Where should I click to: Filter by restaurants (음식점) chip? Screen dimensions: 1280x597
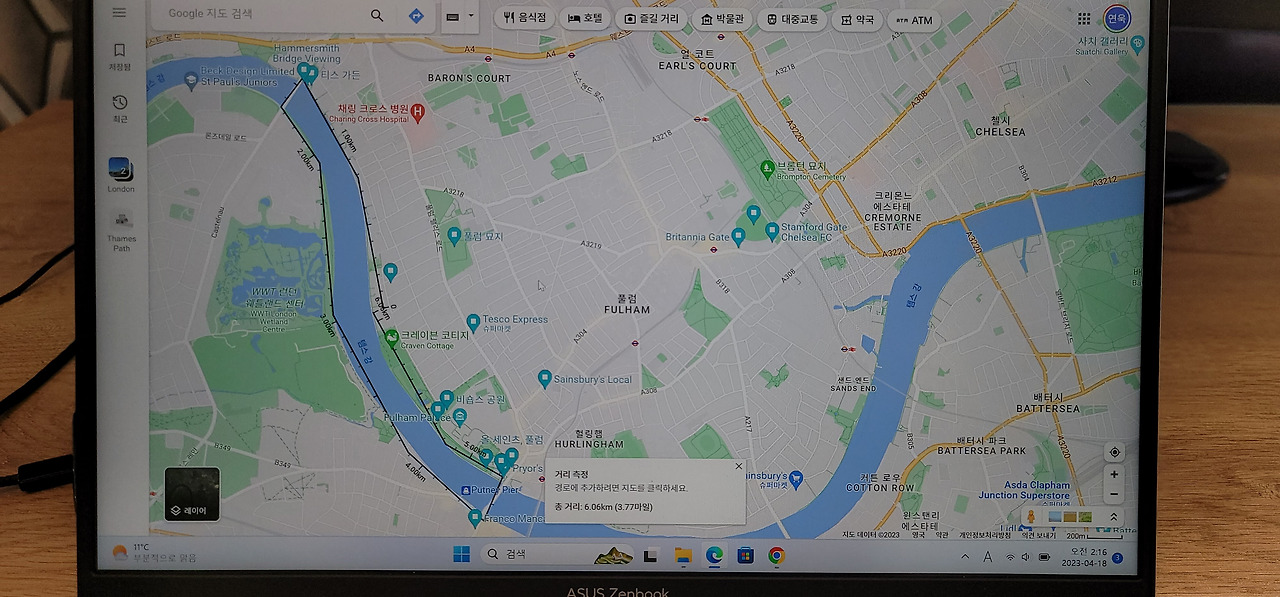(x=525, y=18)
